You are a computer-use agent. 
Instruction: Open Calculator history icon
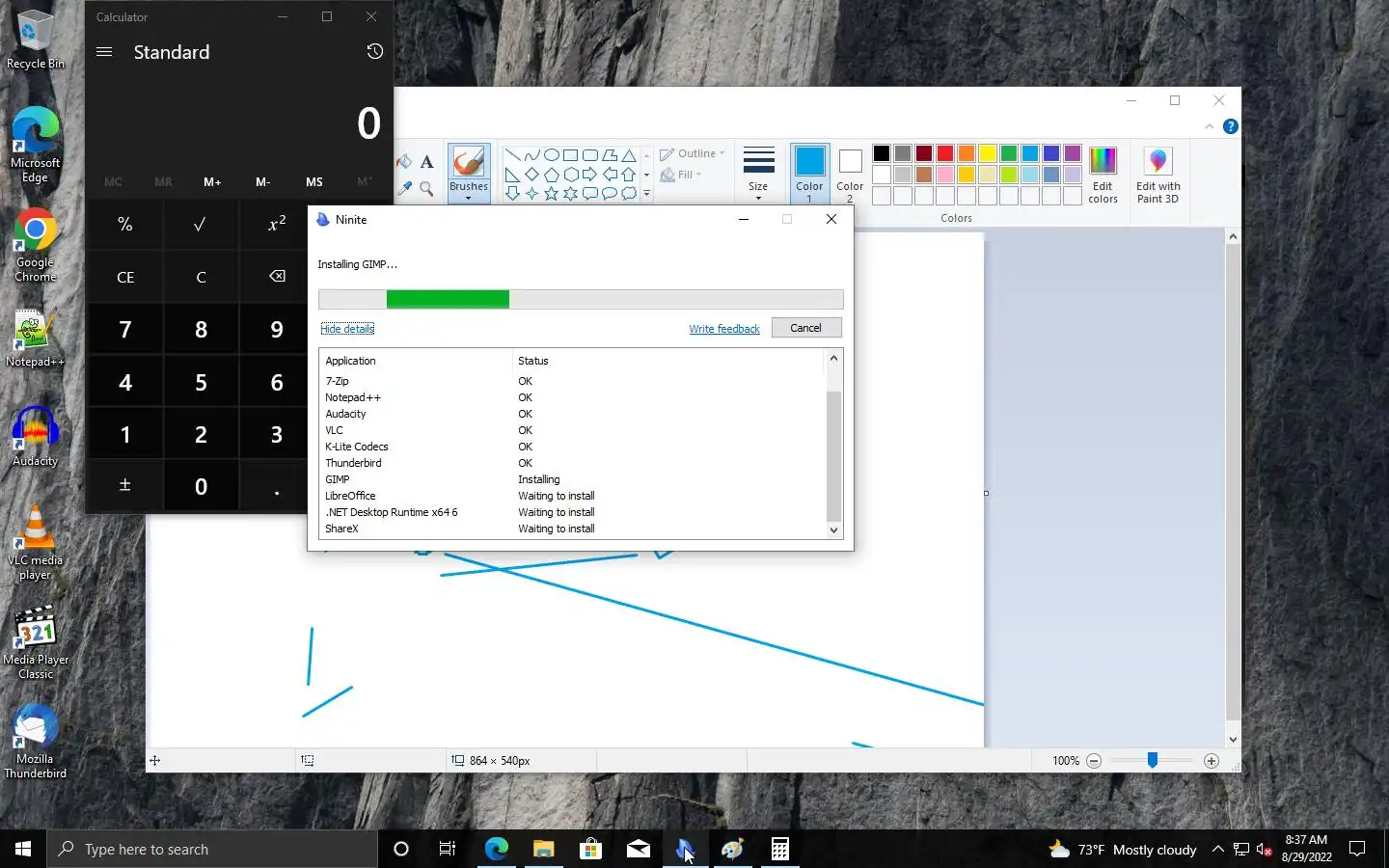(375, 52)
